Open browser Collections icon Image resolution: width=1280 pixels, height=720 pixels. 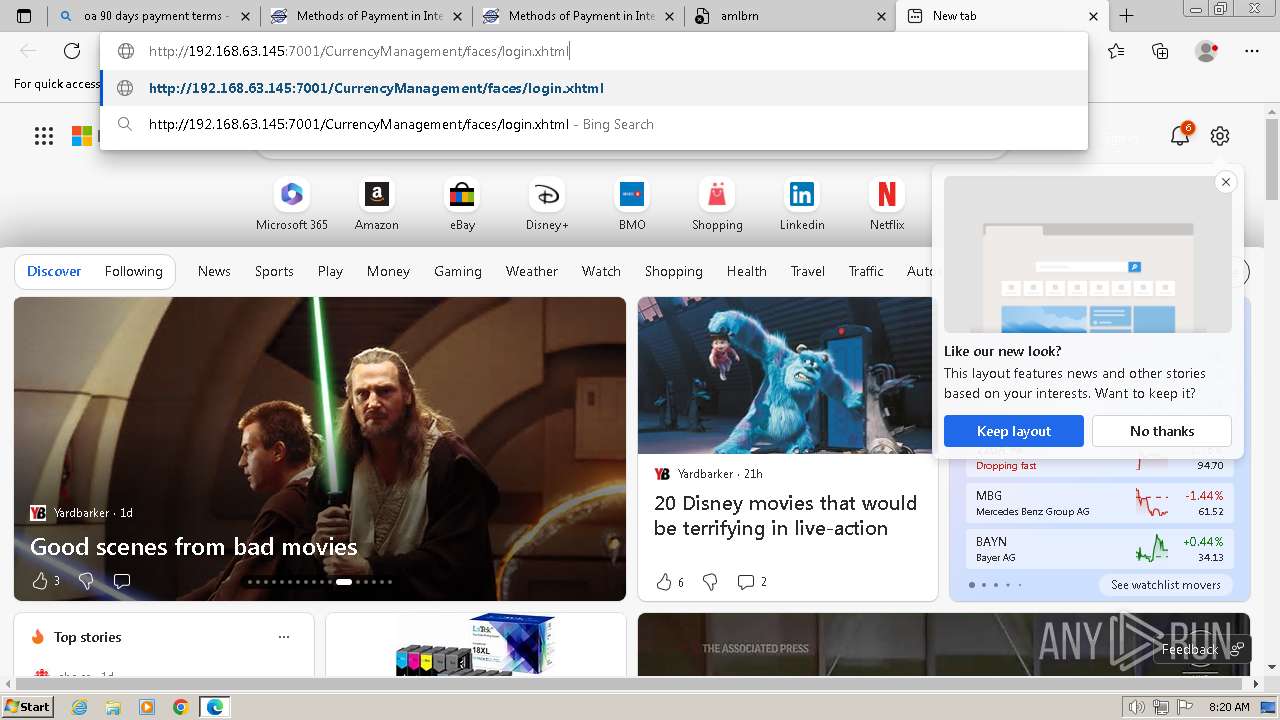click(1160, 51)
